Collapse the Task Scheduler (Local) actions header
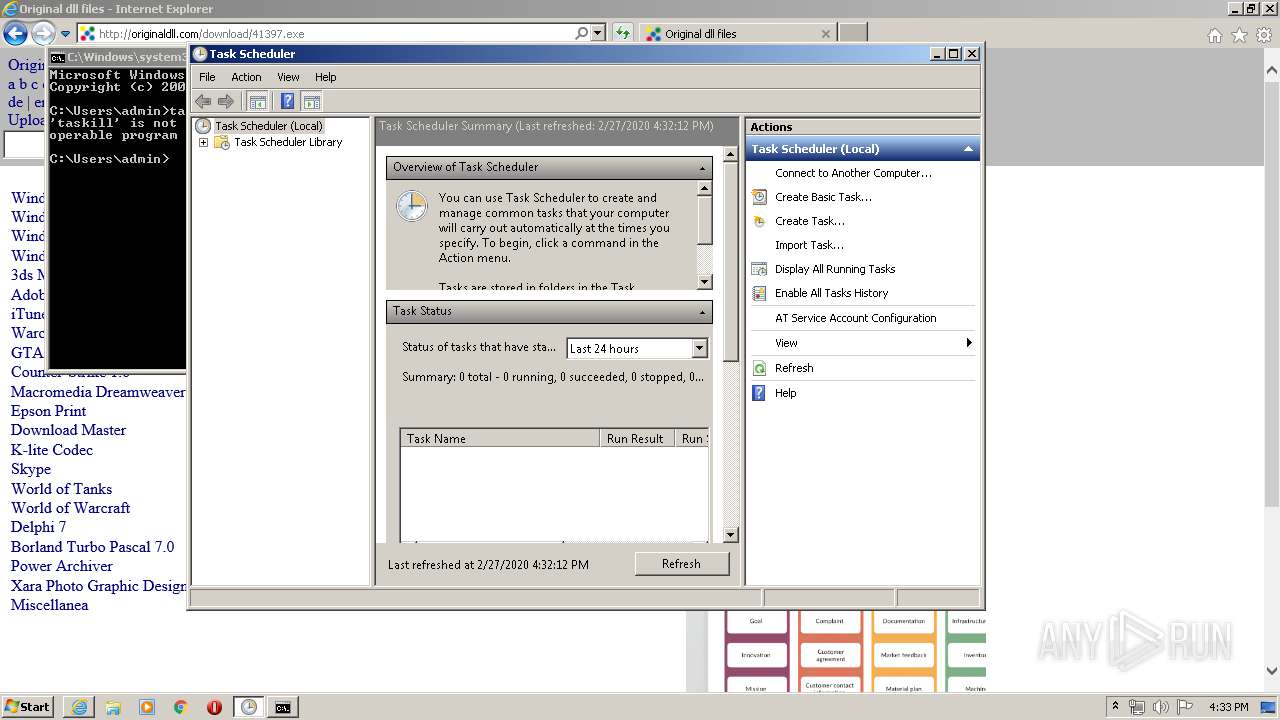Image resolution: width=1280 pixels, height=720 pixels. tap(968, 149)
